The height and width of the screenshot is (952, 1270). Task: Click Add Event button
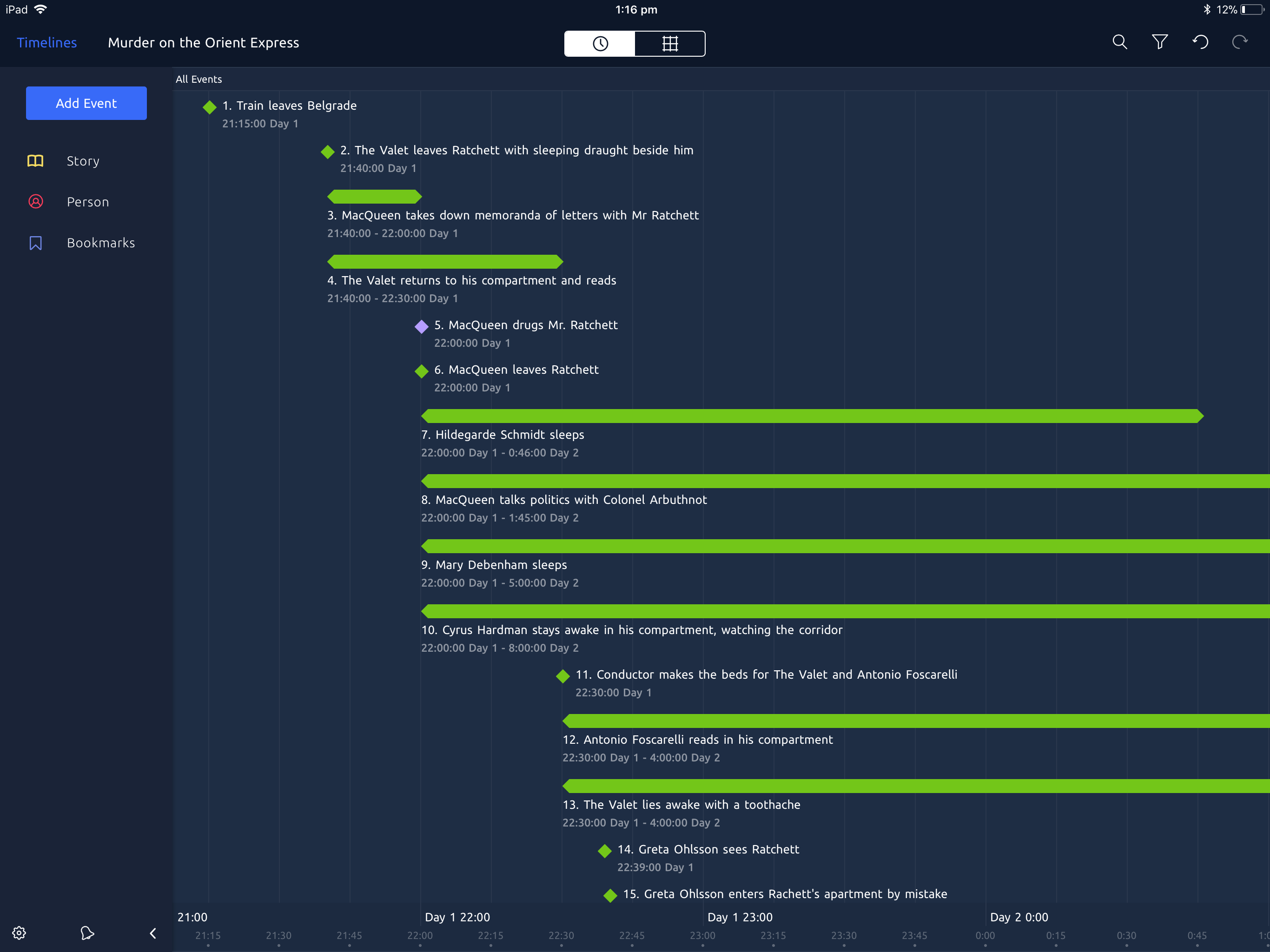85,102
